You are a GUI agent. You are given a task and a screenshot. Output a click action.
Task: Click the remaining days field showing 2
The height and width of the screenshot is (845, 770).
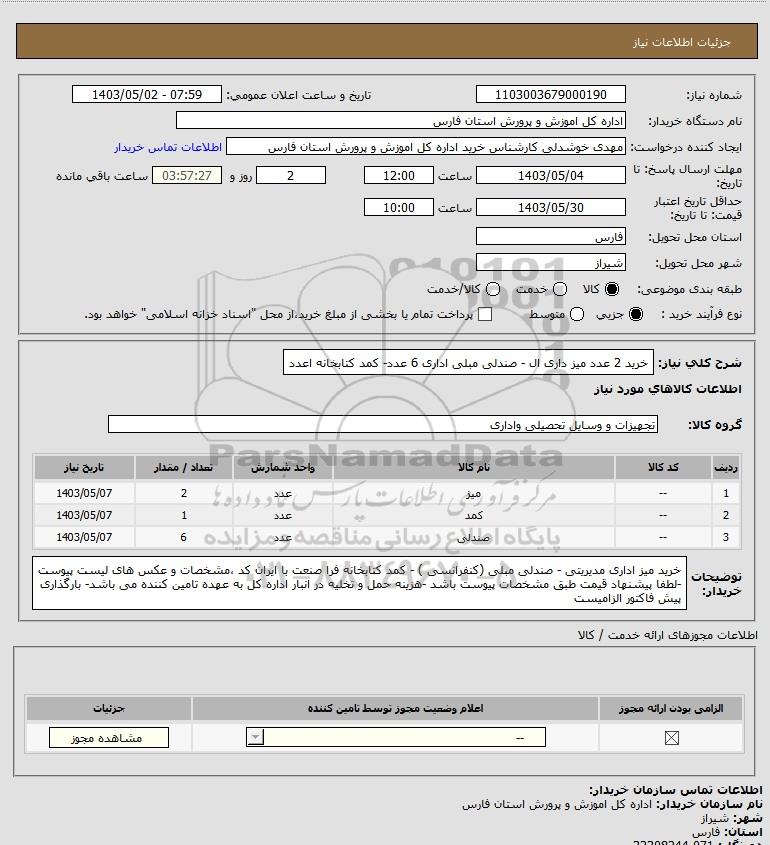click(290, 175)
